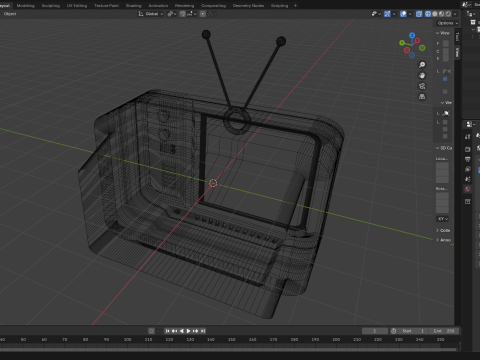Expand the Annotations panel
The image size is (480, 360).
tap(444, 240)
